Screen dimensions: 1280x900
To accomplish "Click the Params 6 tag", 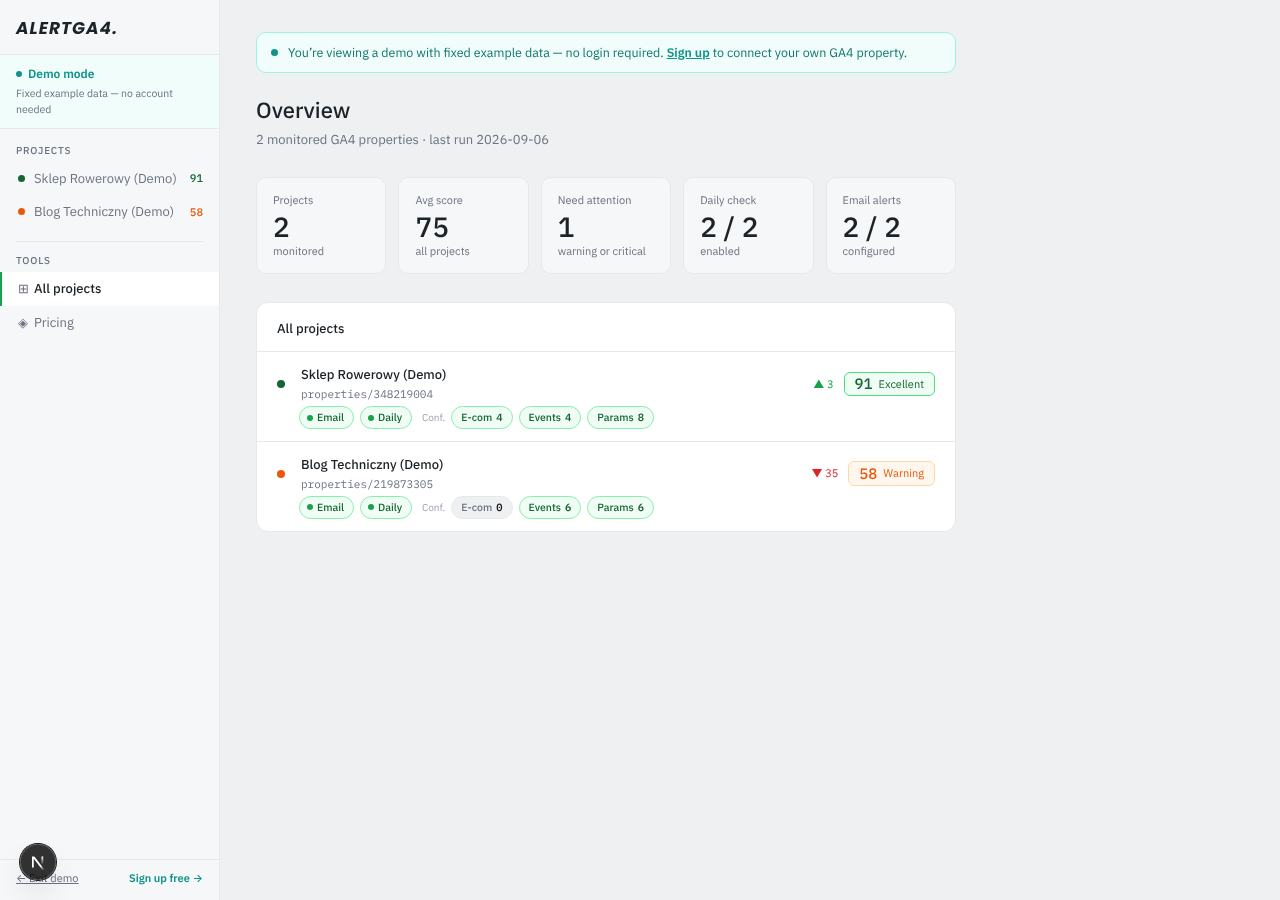I will click(620, 508).
